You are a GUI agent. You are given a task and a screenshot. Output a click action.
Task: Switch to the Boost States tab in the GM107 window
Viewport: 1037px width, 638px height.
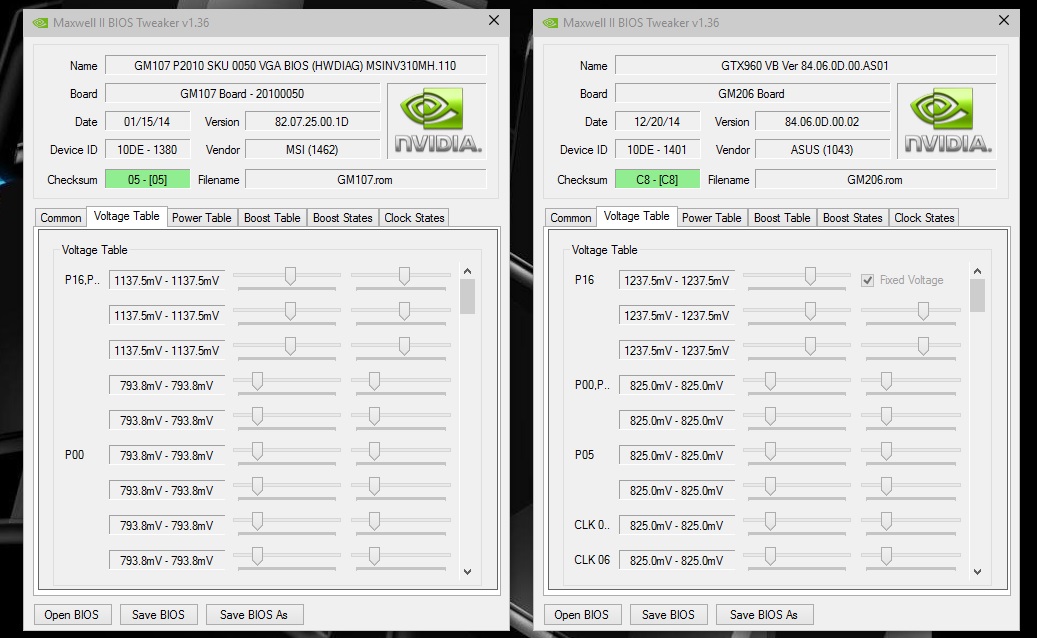pos(343,218)
